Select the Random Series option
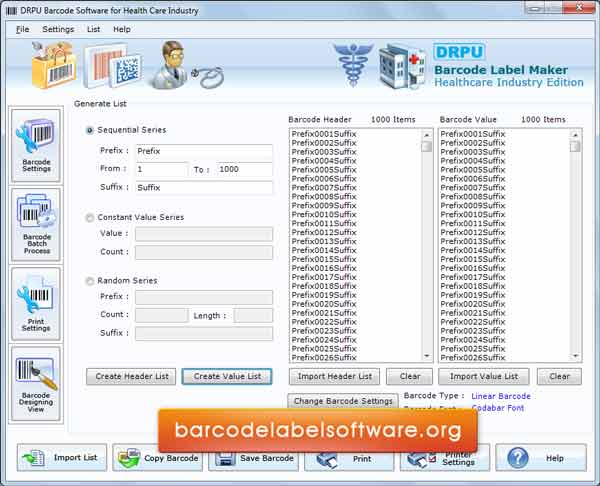Screen dimensions: 600x486 click(90, 281)
